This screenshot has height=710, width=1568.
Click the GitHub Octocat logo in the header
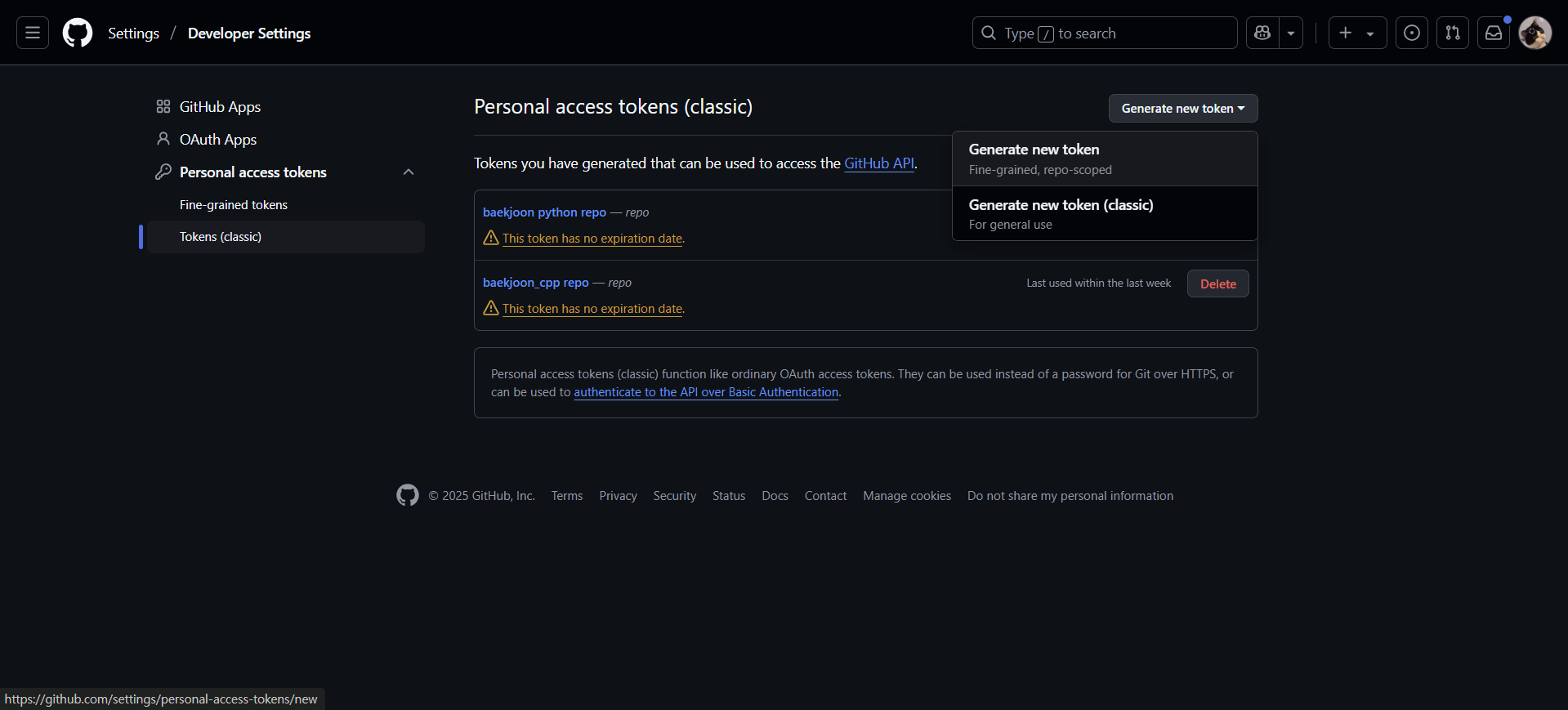tap(78, 33)
